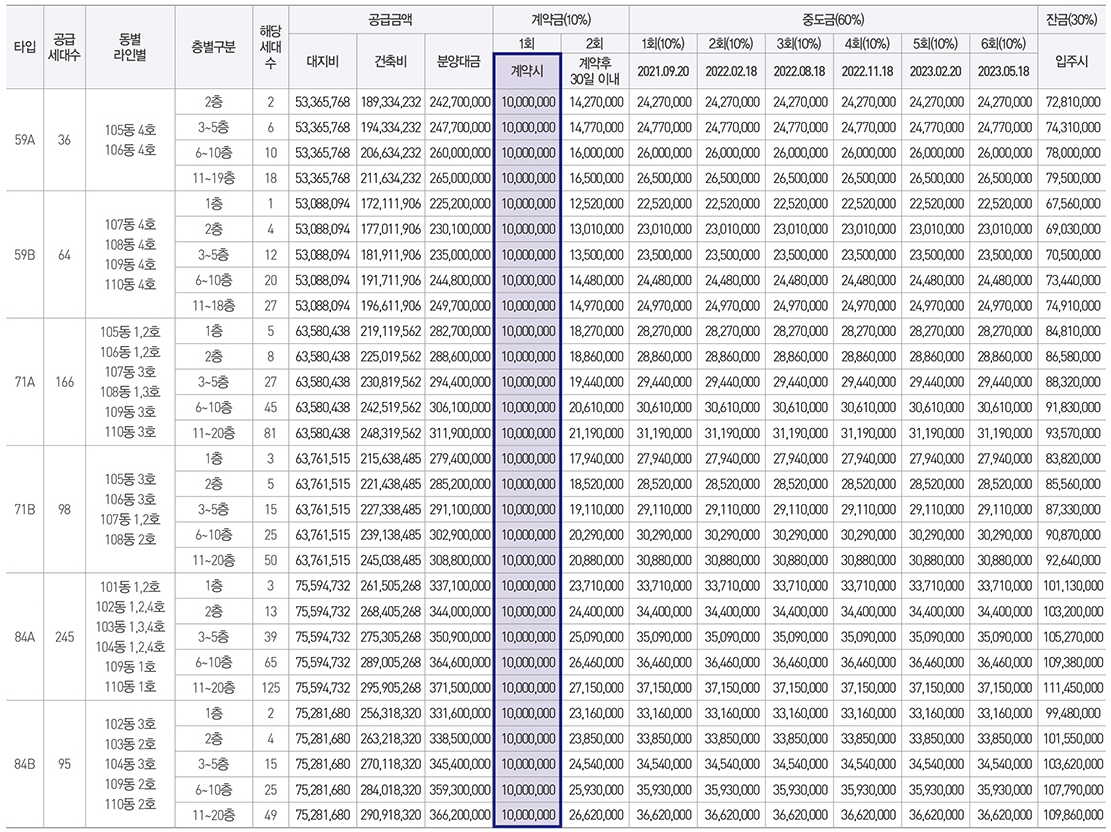Select the date 2023.02.20
Viewport: 1111px width, 832px height.
click(935, 71)
